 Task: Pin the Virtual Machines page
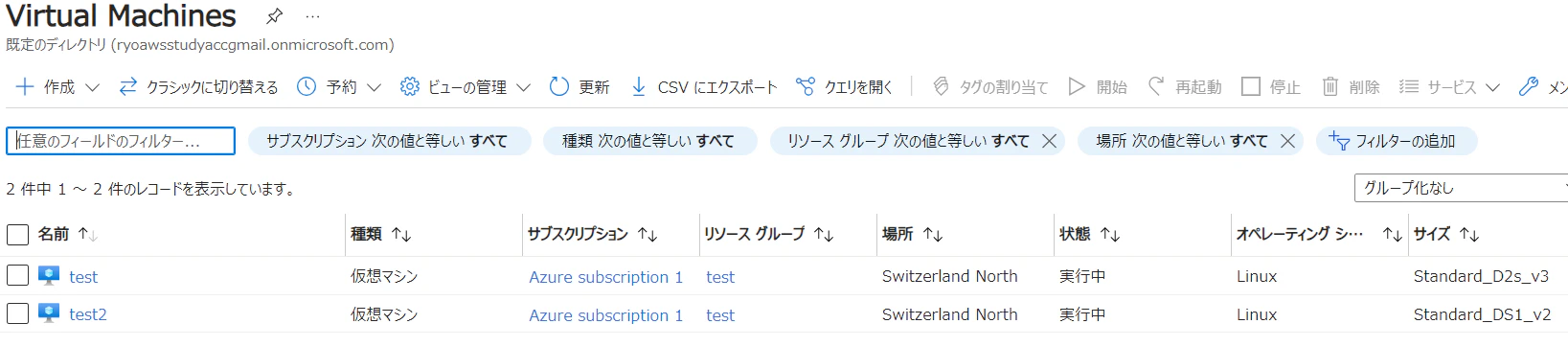(274, 16)
